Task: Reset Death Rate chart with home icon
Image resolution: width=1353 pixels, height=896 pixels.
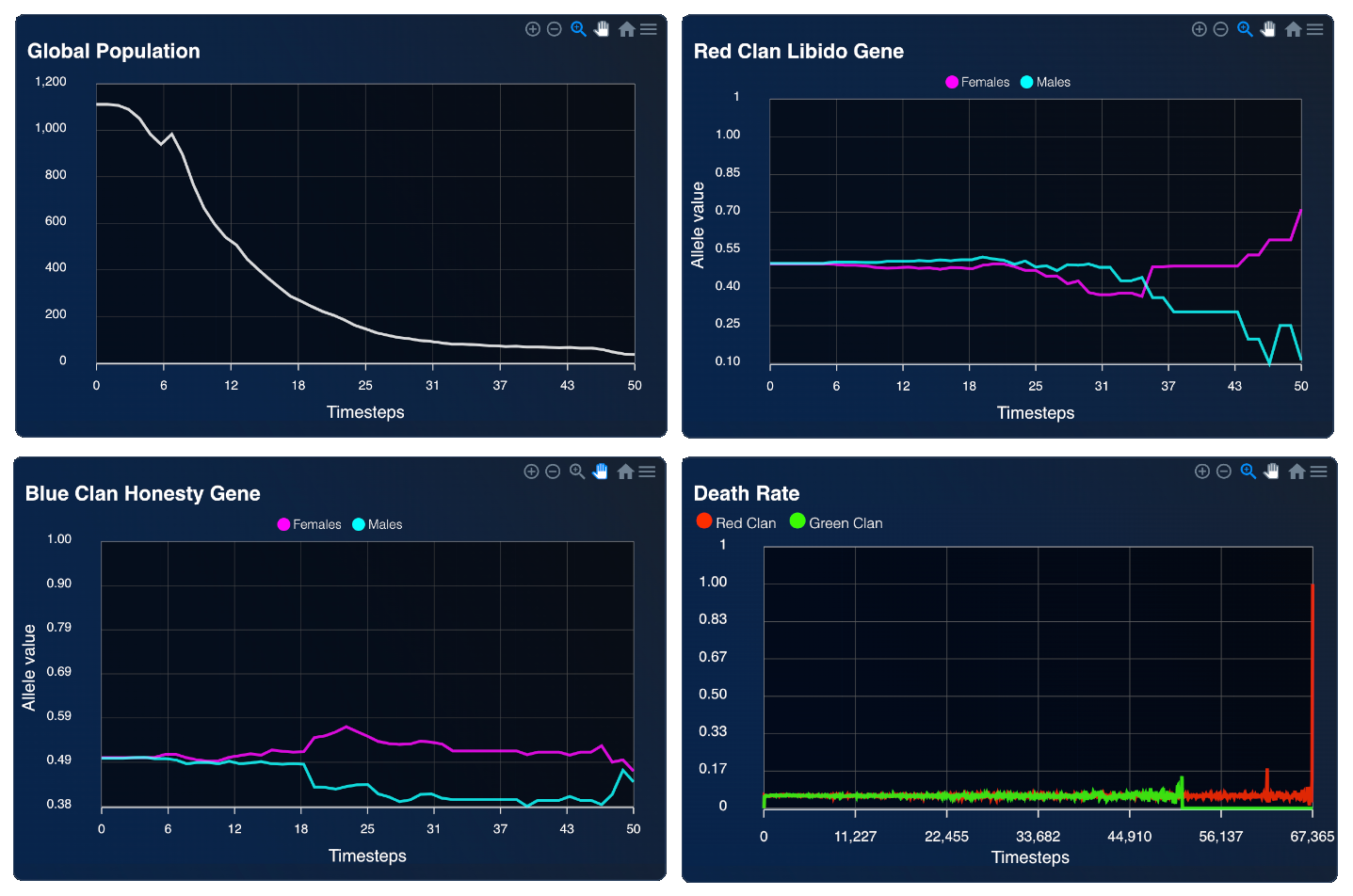Action: pyautogui.click(x=1297, y=472)
